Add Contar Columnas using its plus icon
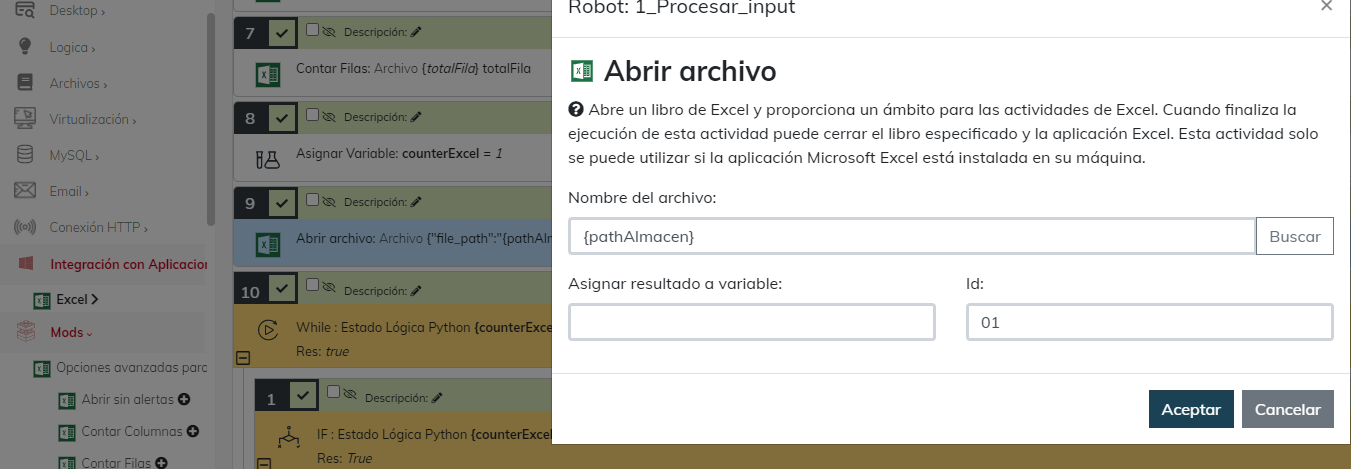Viewport: 1351px width, 469px height. [193, 431]
